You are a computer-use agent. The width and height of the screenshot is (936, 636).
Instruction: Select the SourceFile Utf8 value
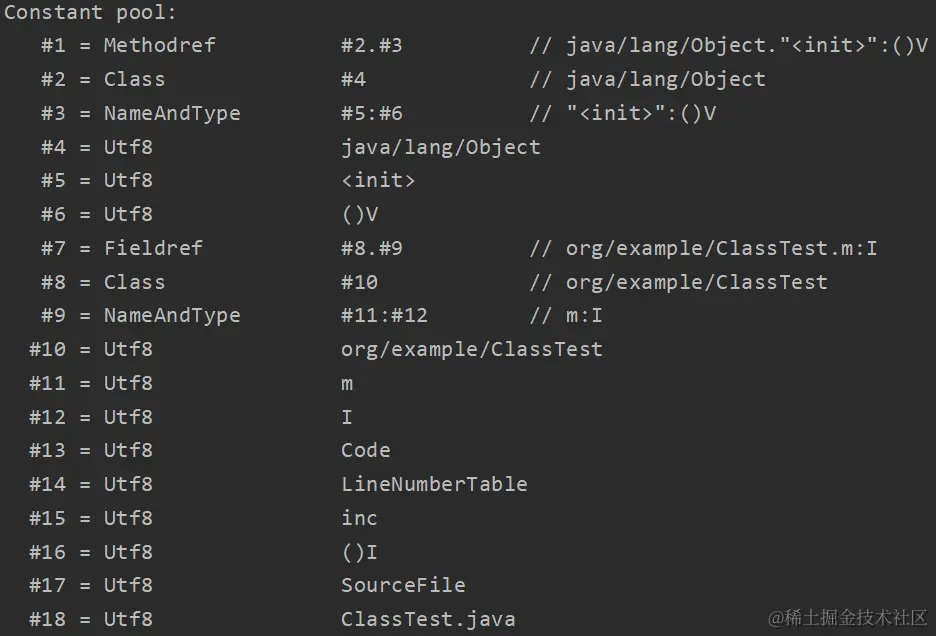403,585
